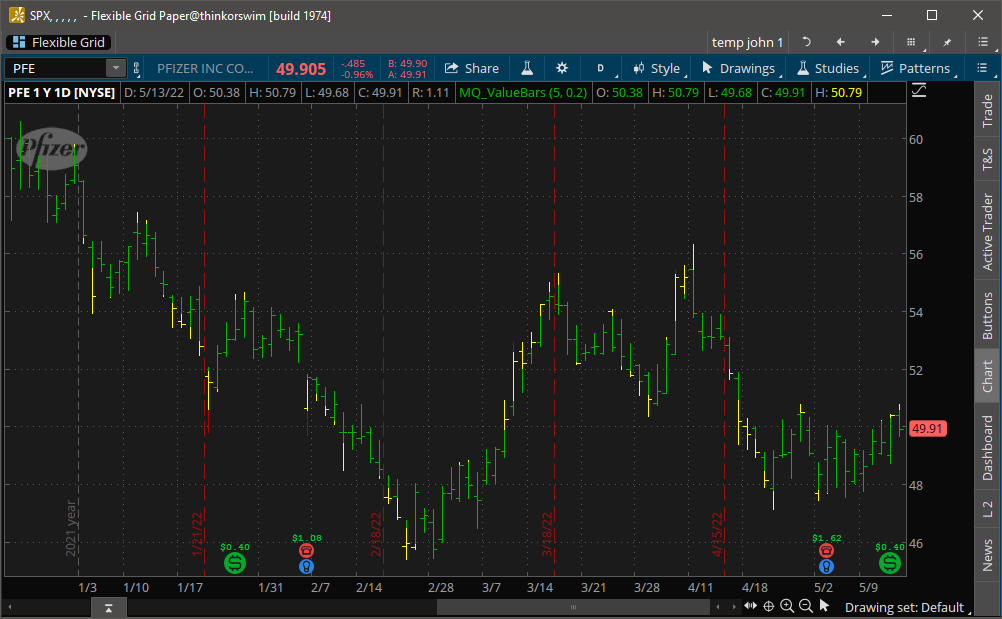Click the yellow H: 50.79 study value
This screenshot has height=619, width=1002.
pyautogui.click(x=839, y=93)
